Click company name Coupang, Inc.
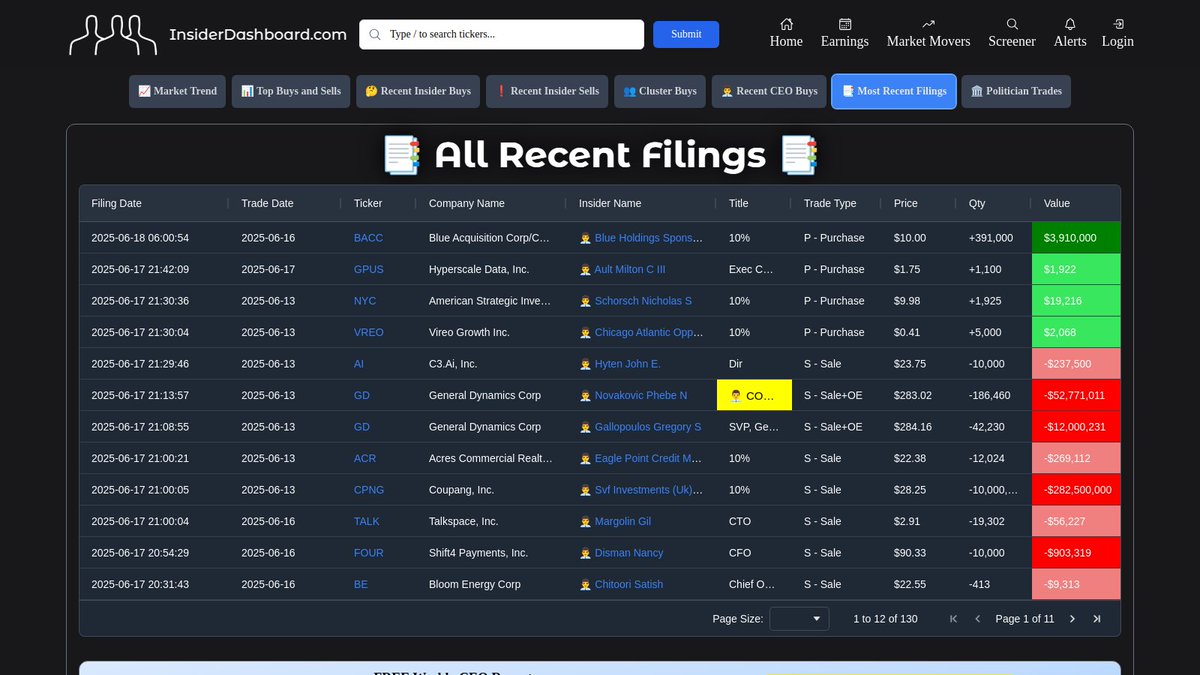The width and height of the screenshot is (1200, 675). click(461, 490)
